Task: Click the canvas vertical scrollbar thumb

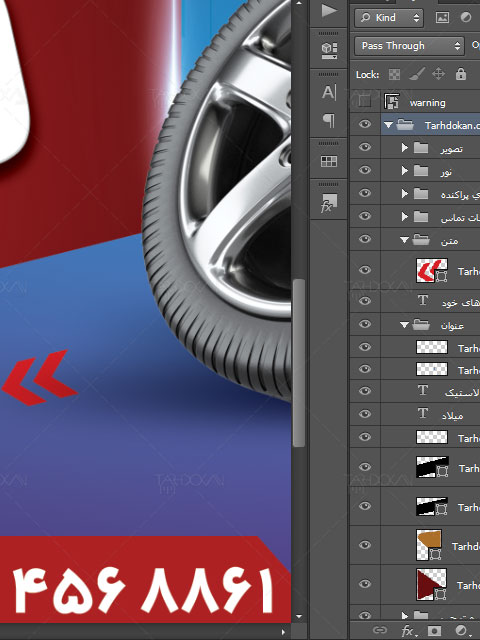Action: coord(299,362)
